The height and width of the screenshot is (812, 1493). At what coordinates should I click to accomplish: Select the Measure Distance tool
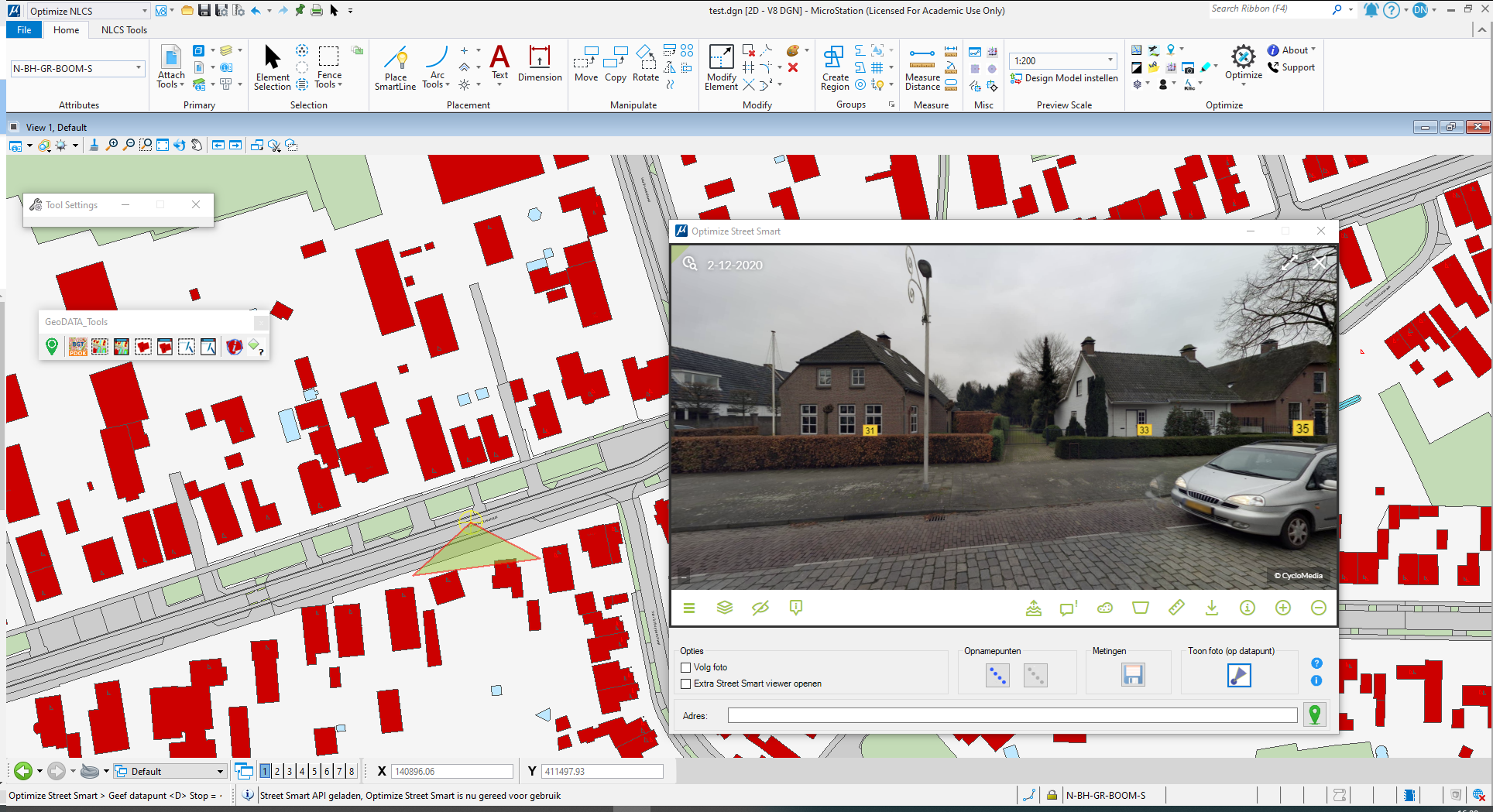coord(922,68)
